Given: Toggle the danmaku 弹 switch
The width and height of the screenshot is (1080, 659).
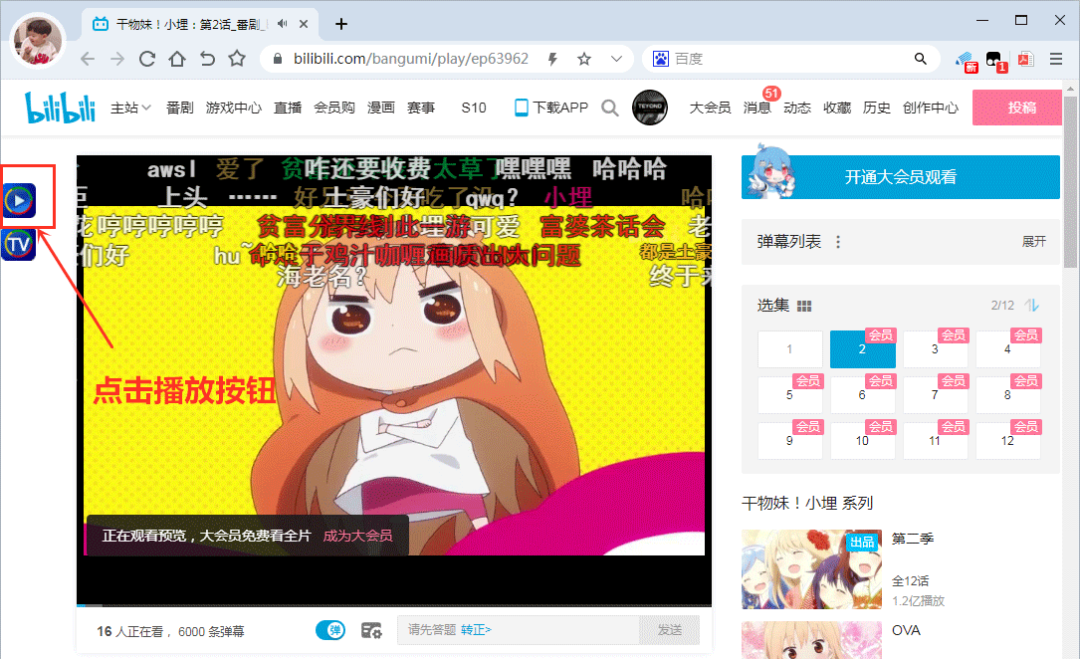Looking at the screenshot, I should coord(331,630).
